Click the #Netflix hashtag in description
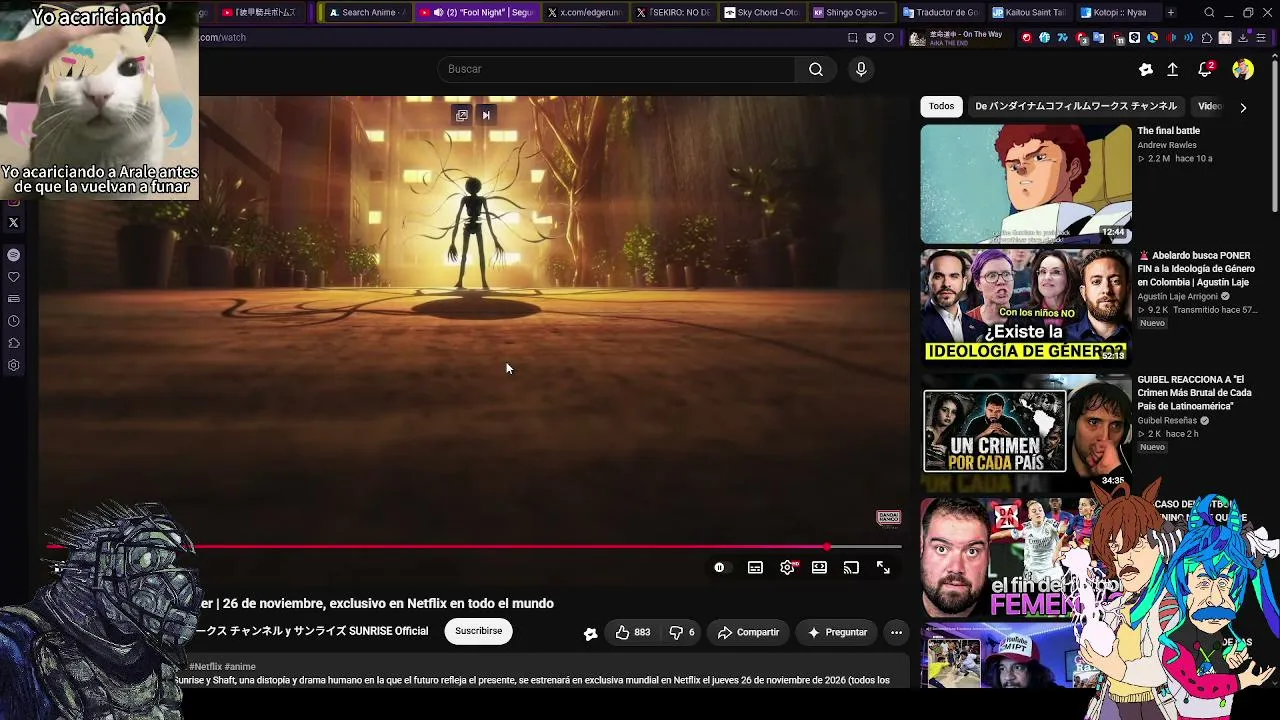Image resolution: width=1280 pixels, height=720 pixels. click(x=205, y=667)
